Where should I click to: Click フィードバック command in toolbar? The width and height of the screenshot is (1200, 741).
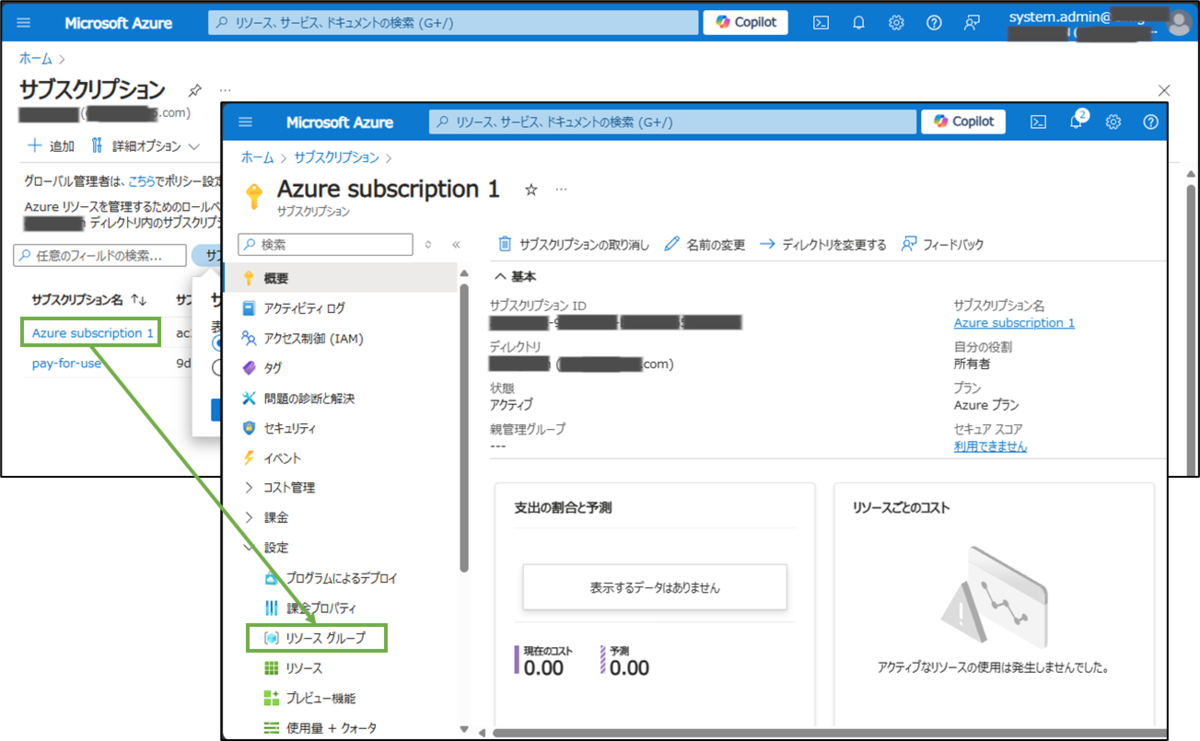943,244
